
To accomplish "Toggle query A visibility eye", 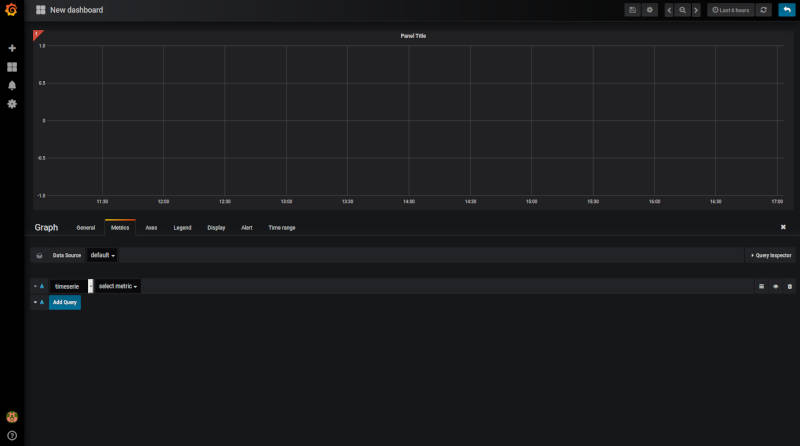I will (x=776, y=286).
